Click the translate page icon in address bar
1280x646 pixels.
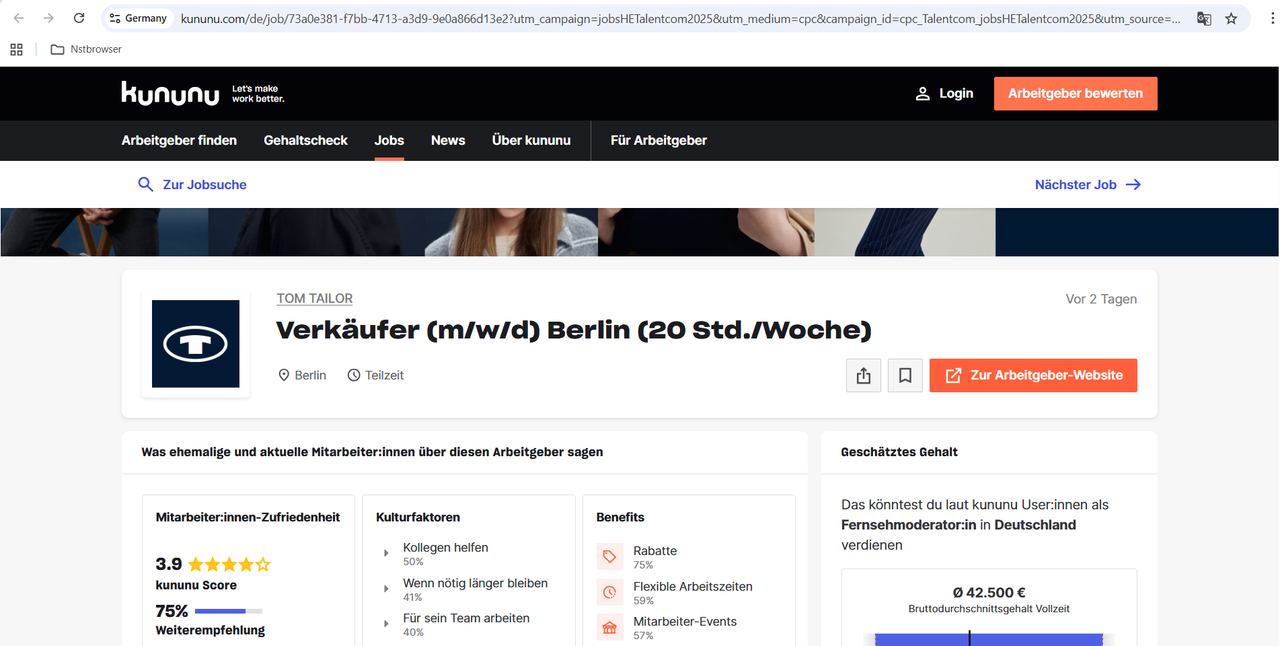[x=1204, y=18]
